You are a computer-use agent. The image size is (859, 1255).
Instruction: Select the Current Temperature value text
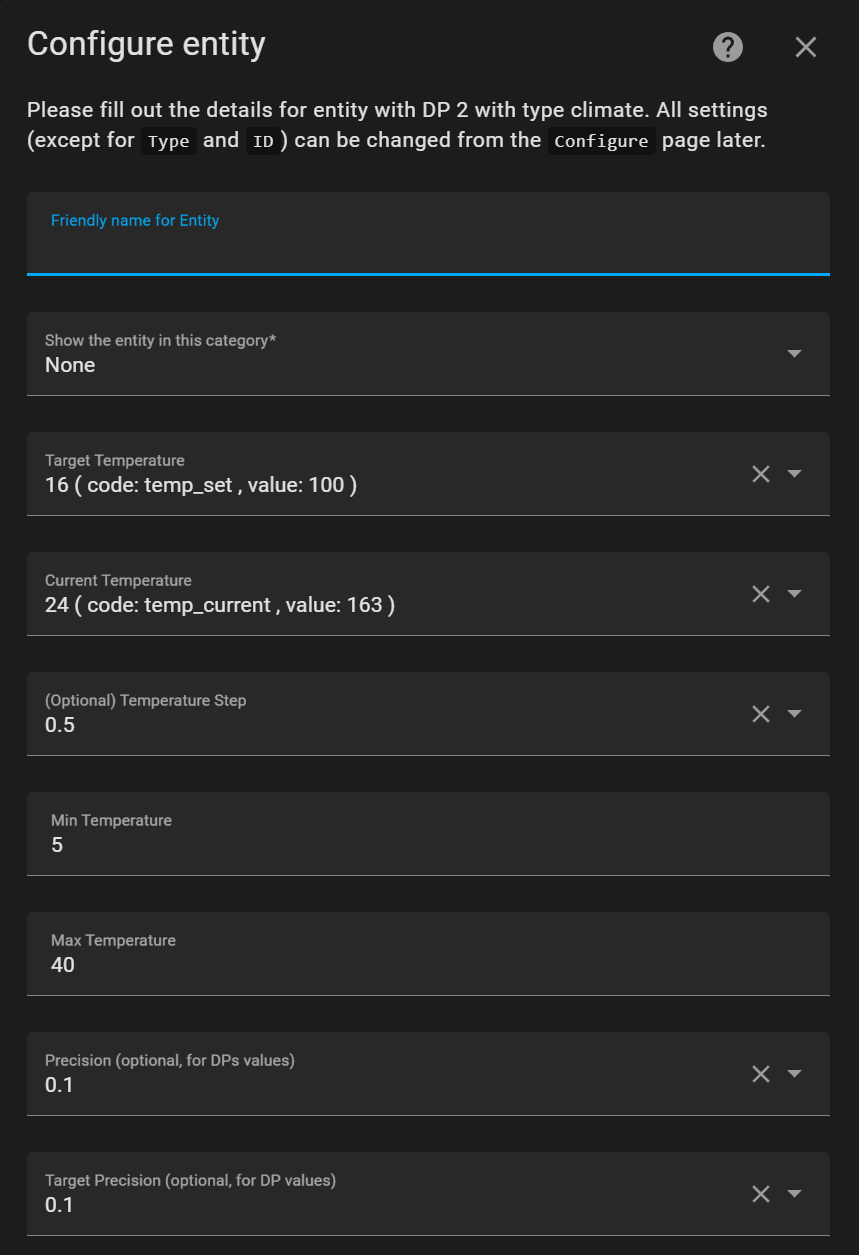click(x=220, y=606)
